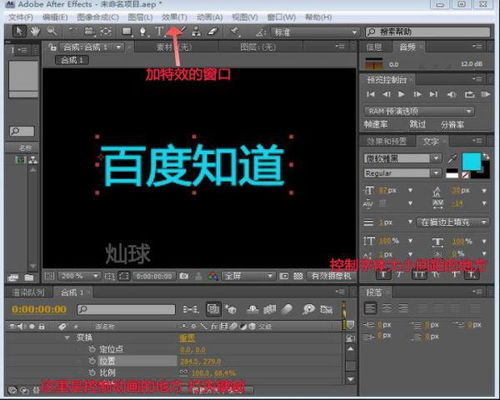This screenshot has width=500, height=400.
Task: Open the show channel RGB icon
Action: (213, 276)
